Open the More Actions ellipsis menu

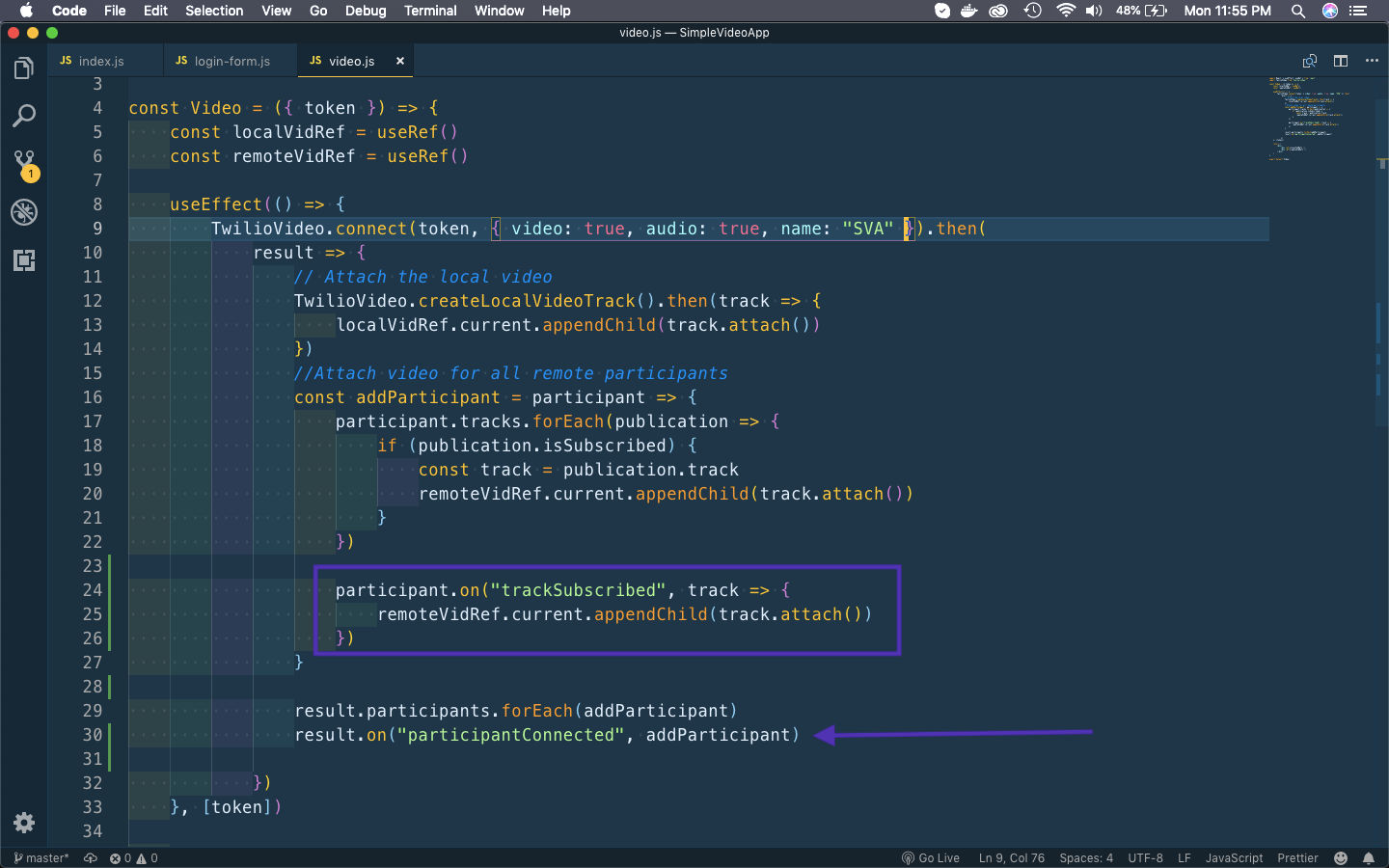pyautogui.click(x=1372, y=61)
